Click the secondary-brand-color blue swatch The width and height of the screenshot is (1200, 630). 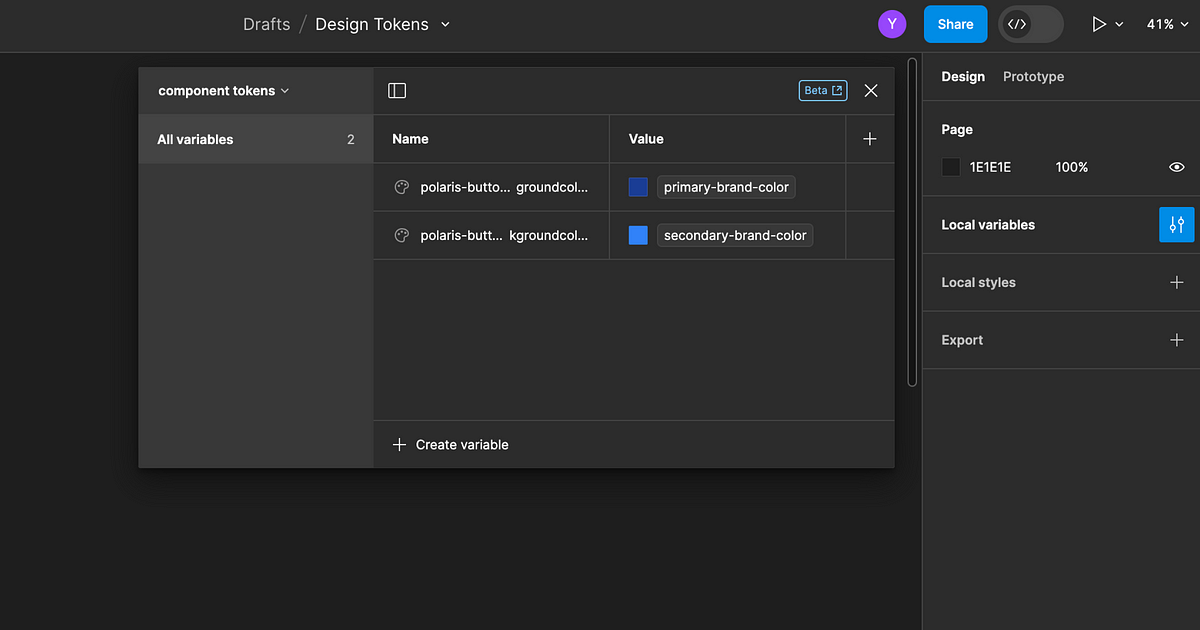point(637,235)
